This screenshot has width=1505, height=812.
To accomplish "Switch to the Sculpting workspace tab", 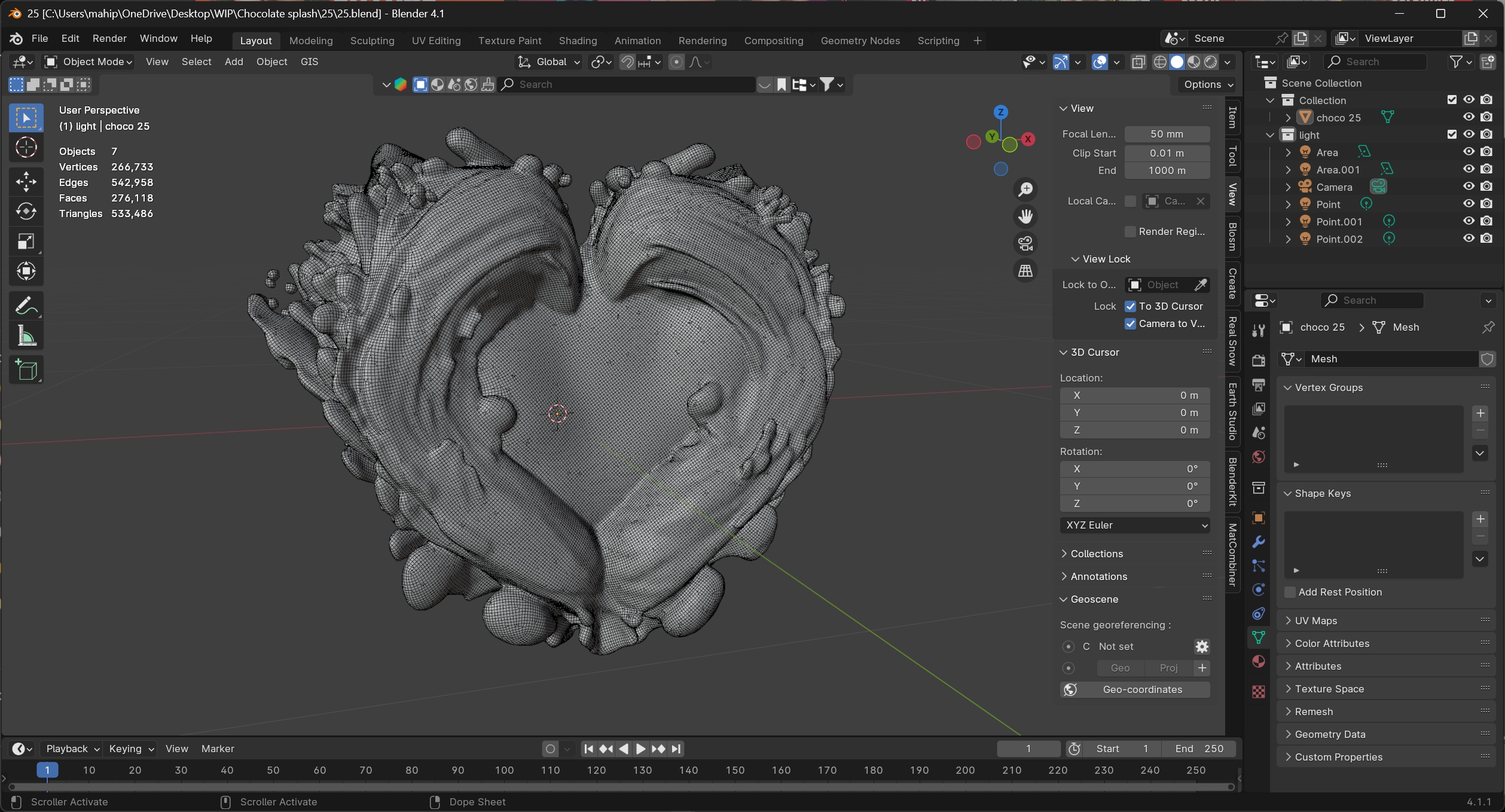I will pyautogui.click(x=372, y=41).
